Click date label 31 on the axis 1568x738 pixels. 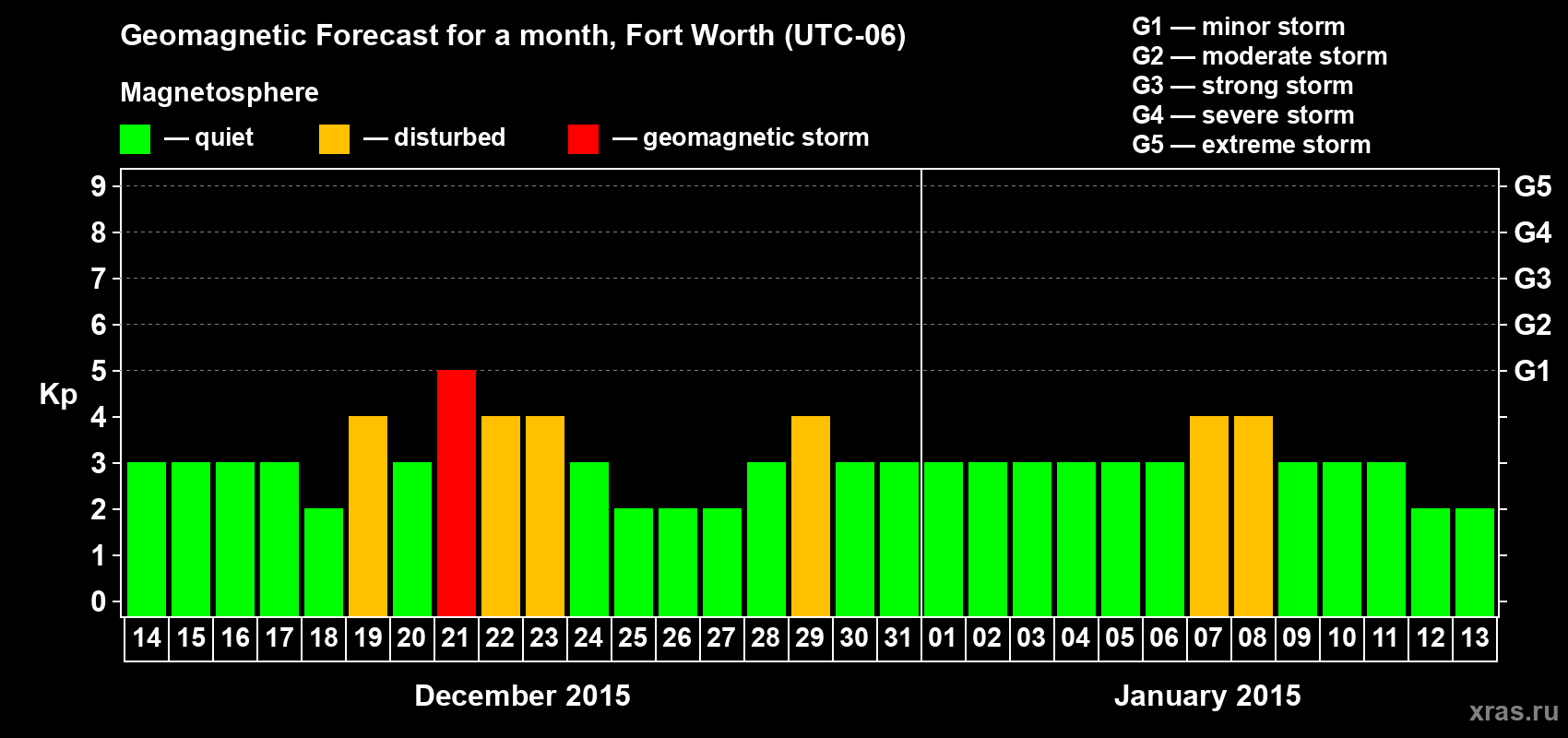(x=898, y=637)
